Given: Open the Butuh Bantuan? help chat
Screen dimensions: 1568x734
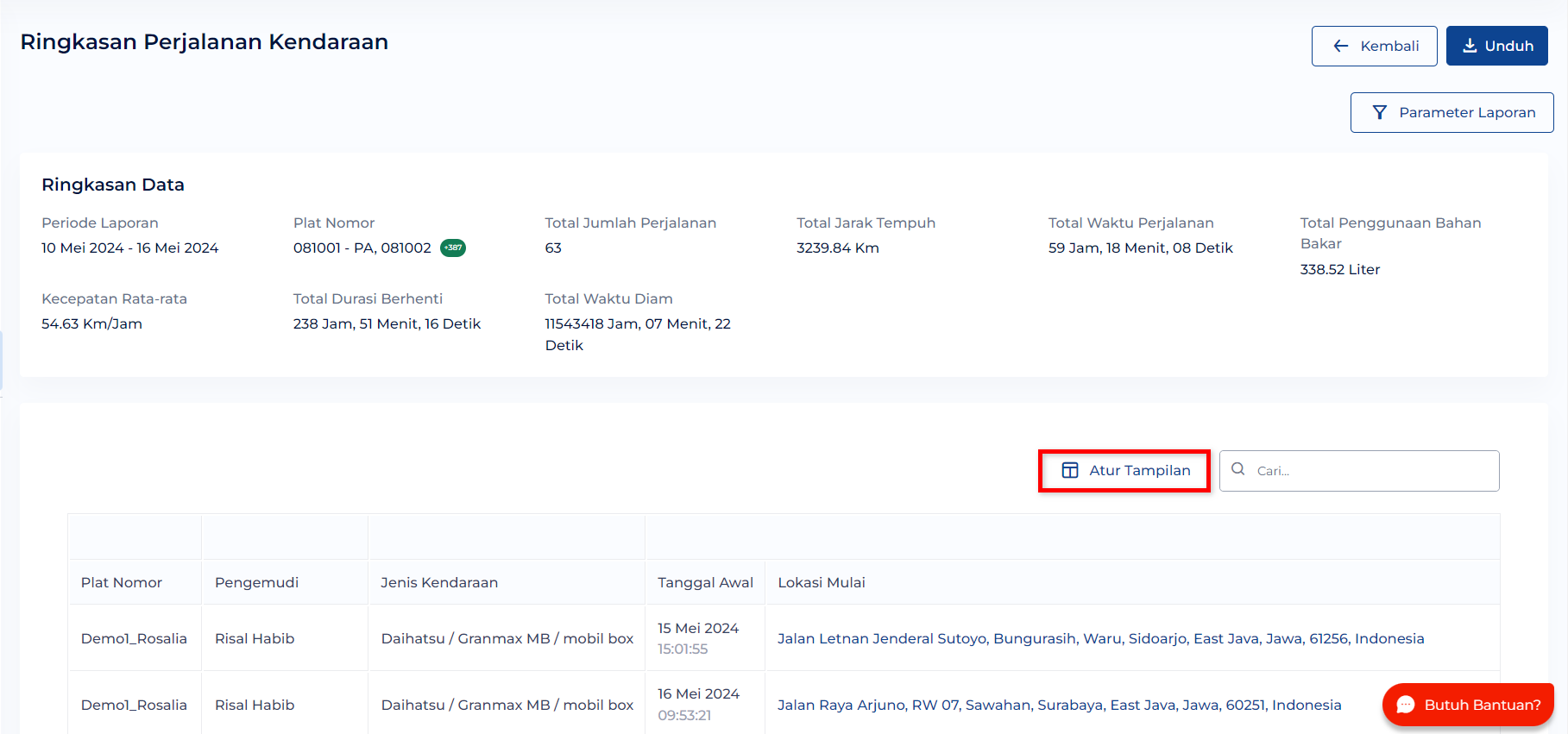Looking at the screenshot, I should click(1468, 705).
